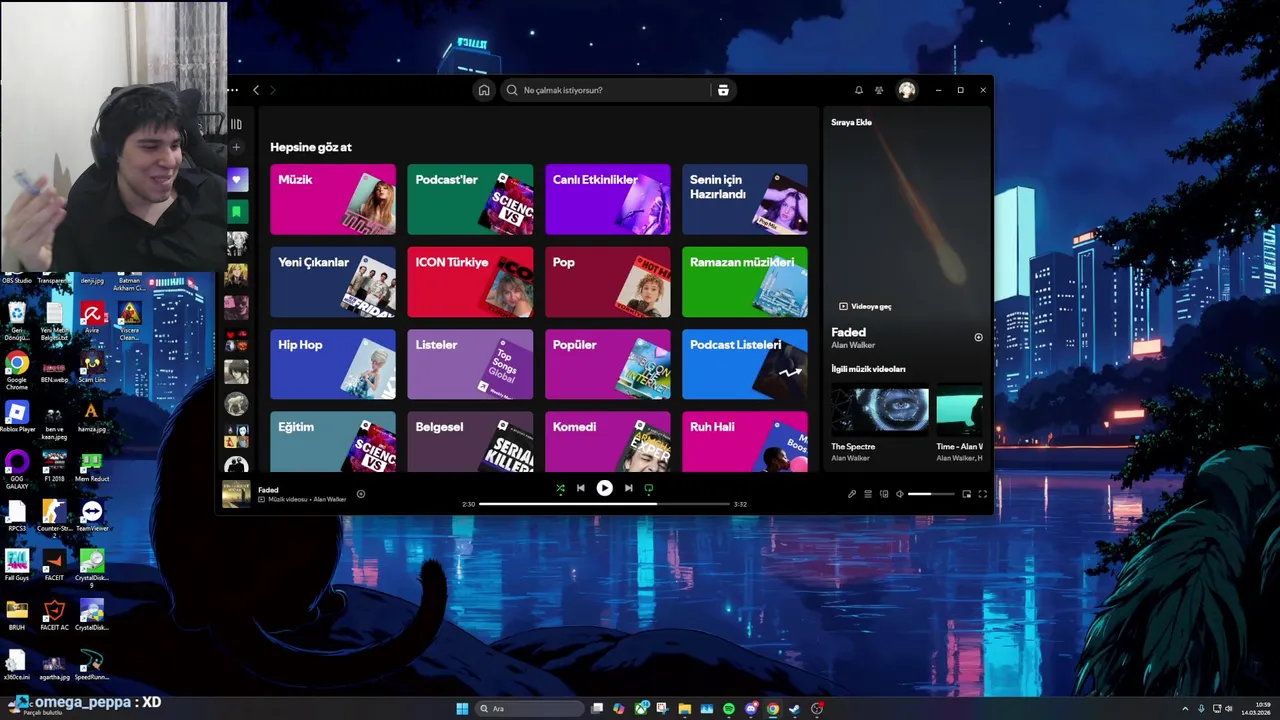Open the green bookmark episodes item
This screenshot has width=1280, height=720.
pyautogui.click(x=236, y=212)
